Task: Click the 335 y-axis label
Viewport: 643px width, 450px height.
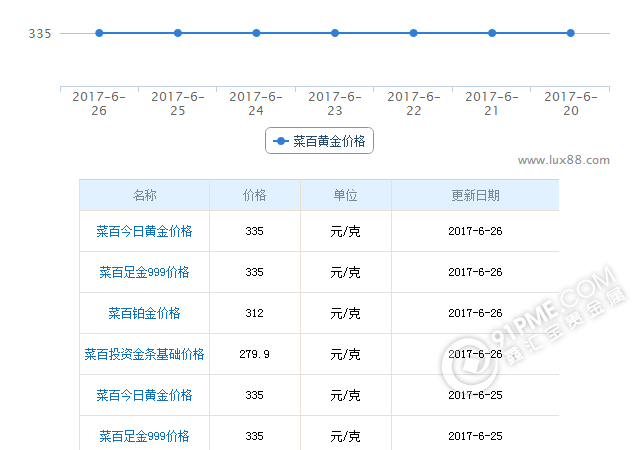Action: click(x=40, y=34)
